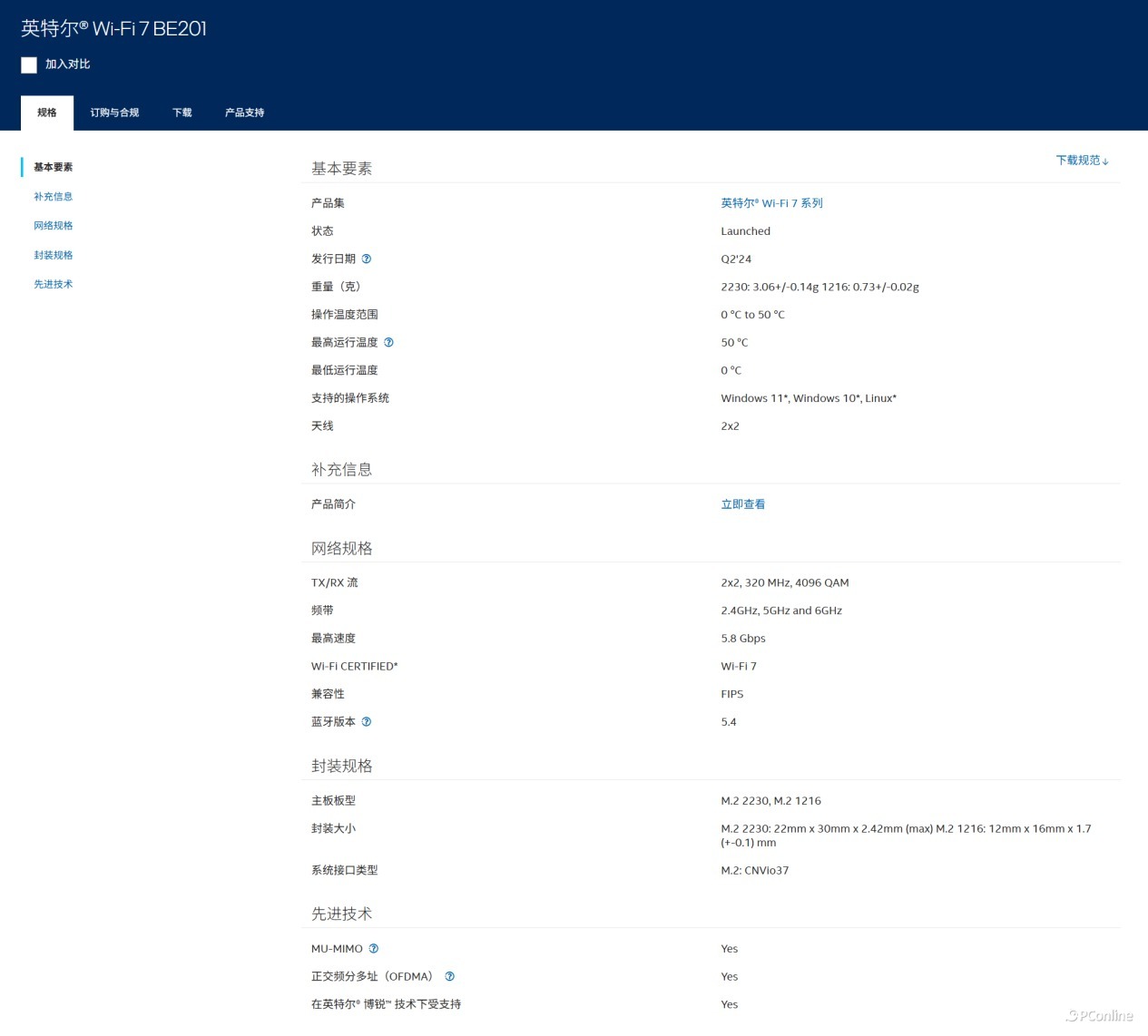Click the TX/RX 流 row label
The width and height of the screenshot is (1148, 1036).
(335, 583)
